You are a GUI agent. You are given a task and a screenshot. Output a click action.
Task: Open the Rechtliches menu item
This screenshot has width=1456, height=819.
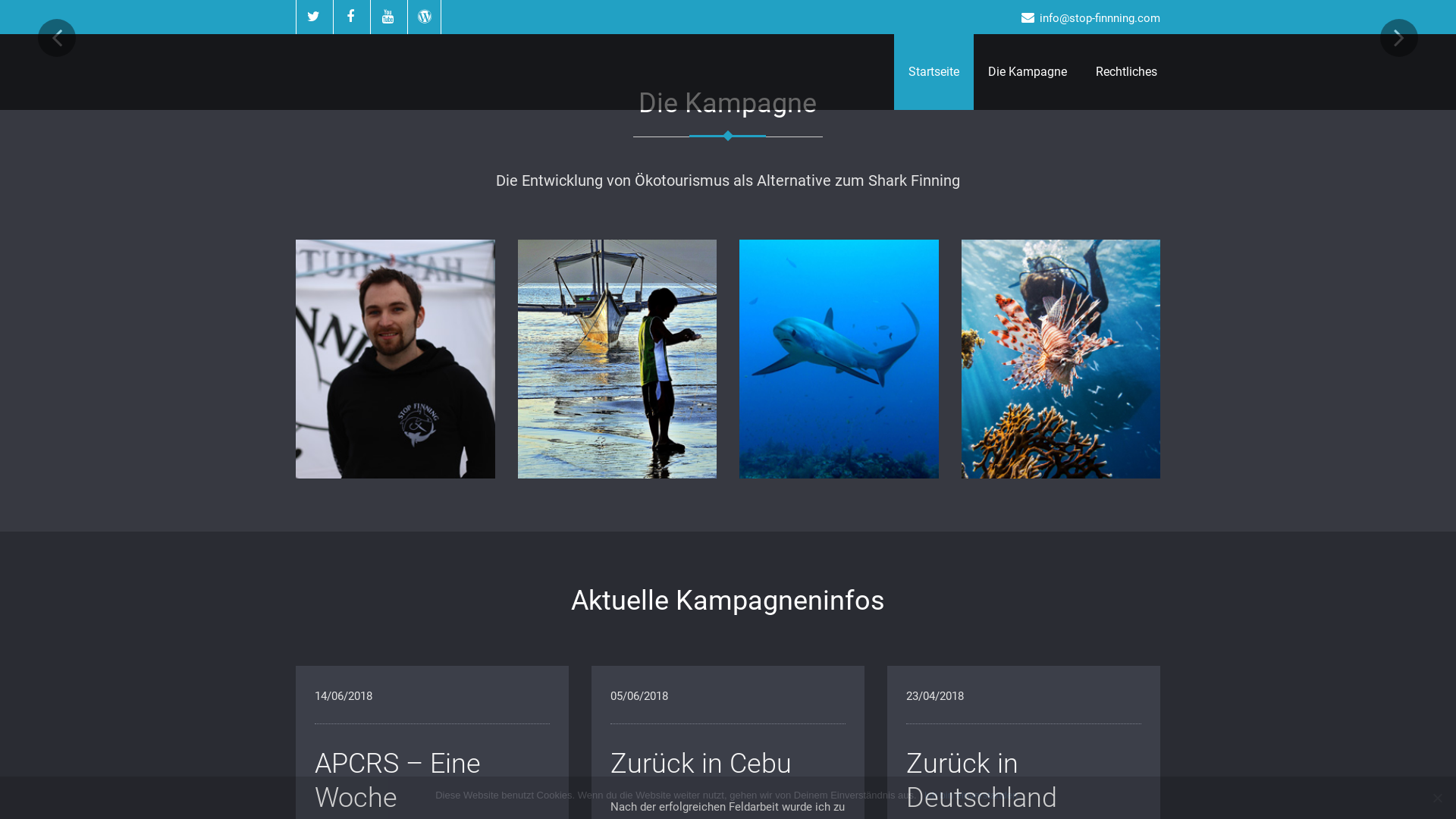(x=1126, y=72)
